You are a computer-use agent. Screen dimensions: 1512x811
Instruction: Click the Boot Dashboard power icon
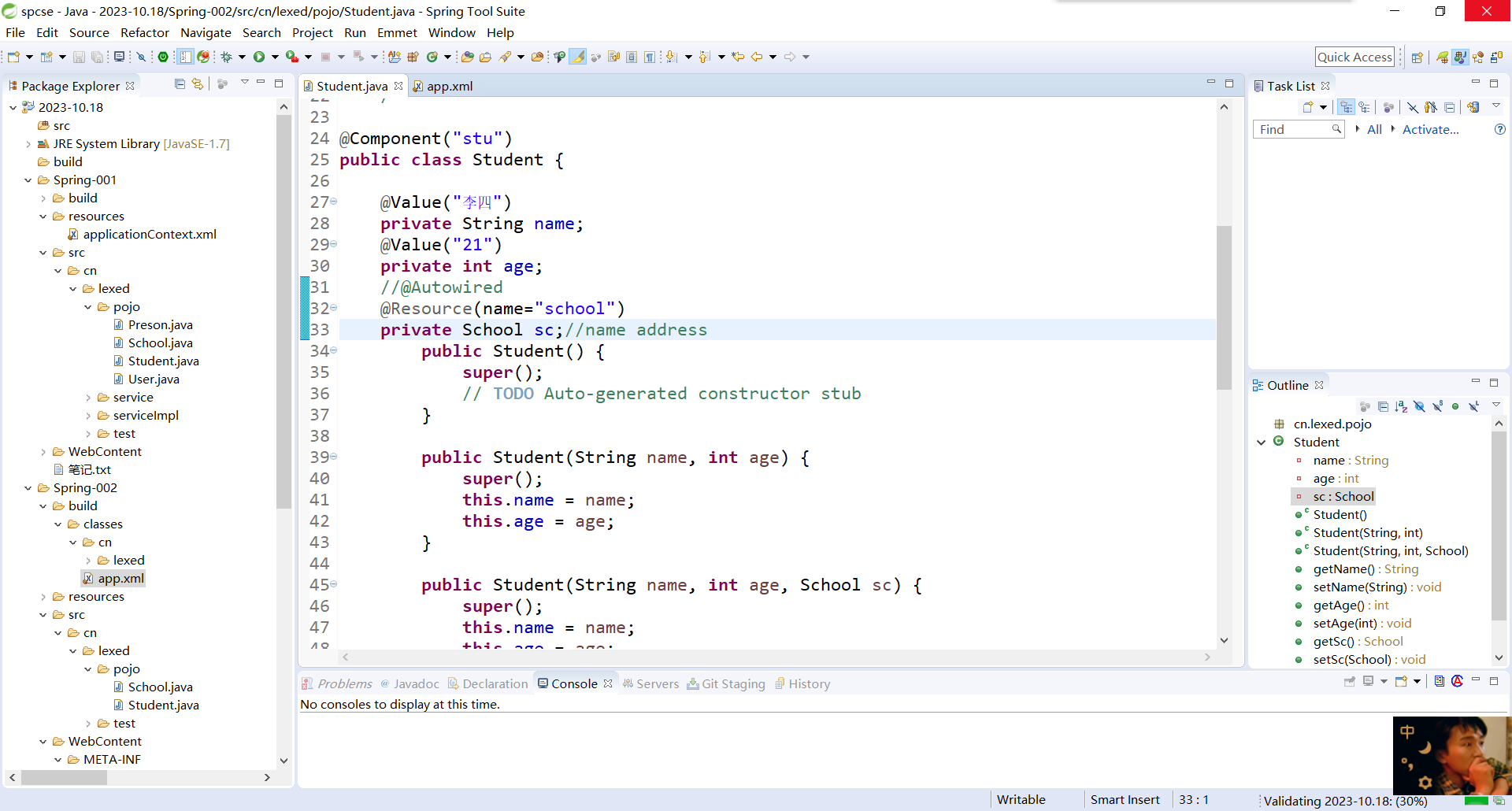[163, 57]
